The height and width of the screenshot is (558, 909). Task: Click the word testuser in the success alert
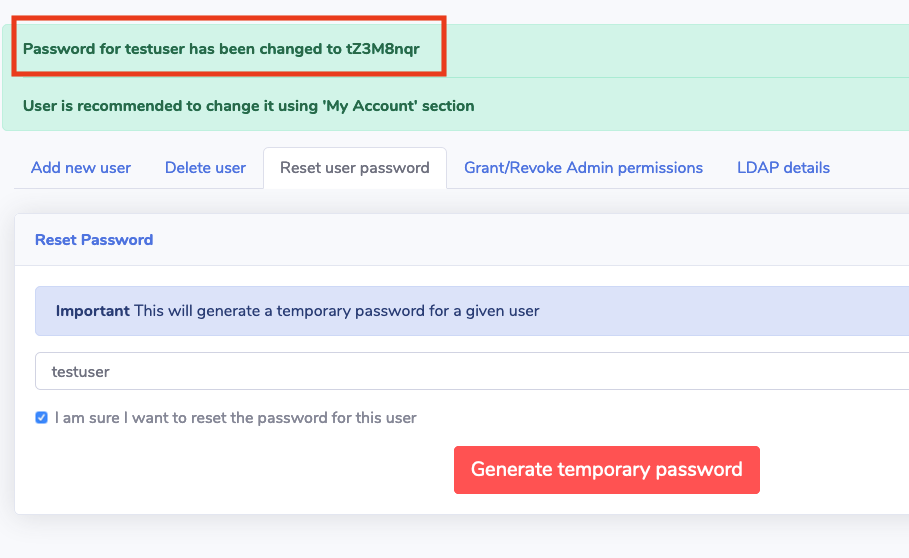tap(155, 49)
